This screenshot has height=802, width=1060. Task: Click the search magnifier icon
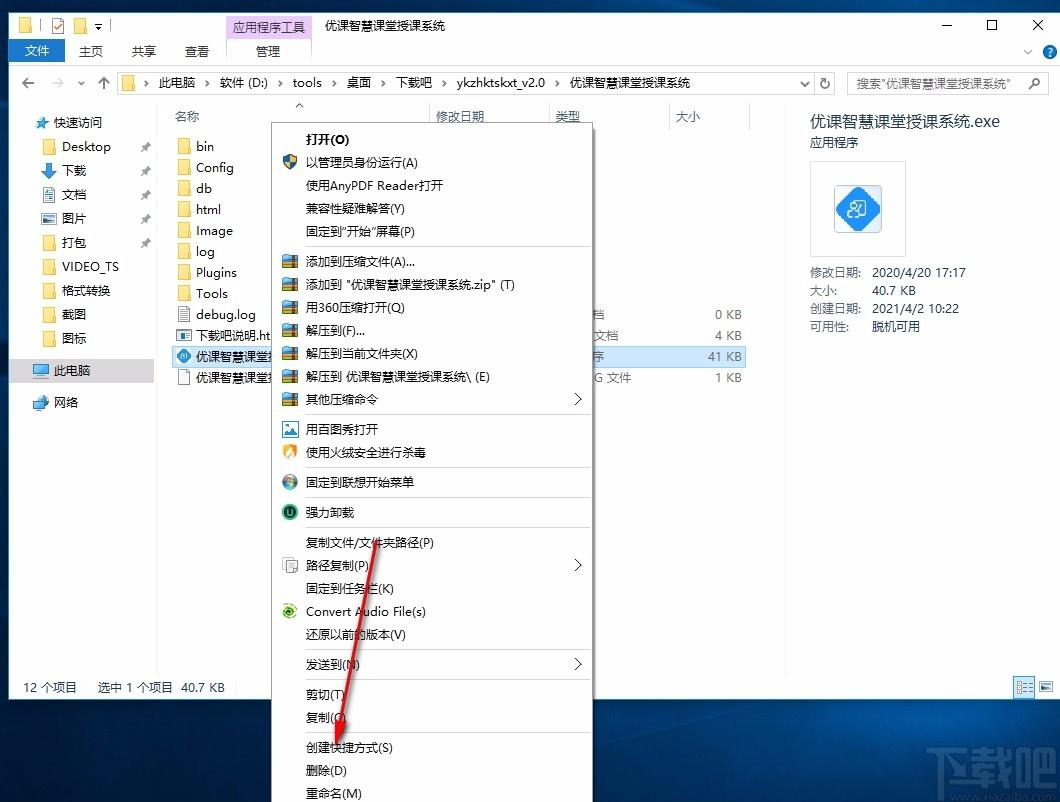click(x=1034, y=83)
